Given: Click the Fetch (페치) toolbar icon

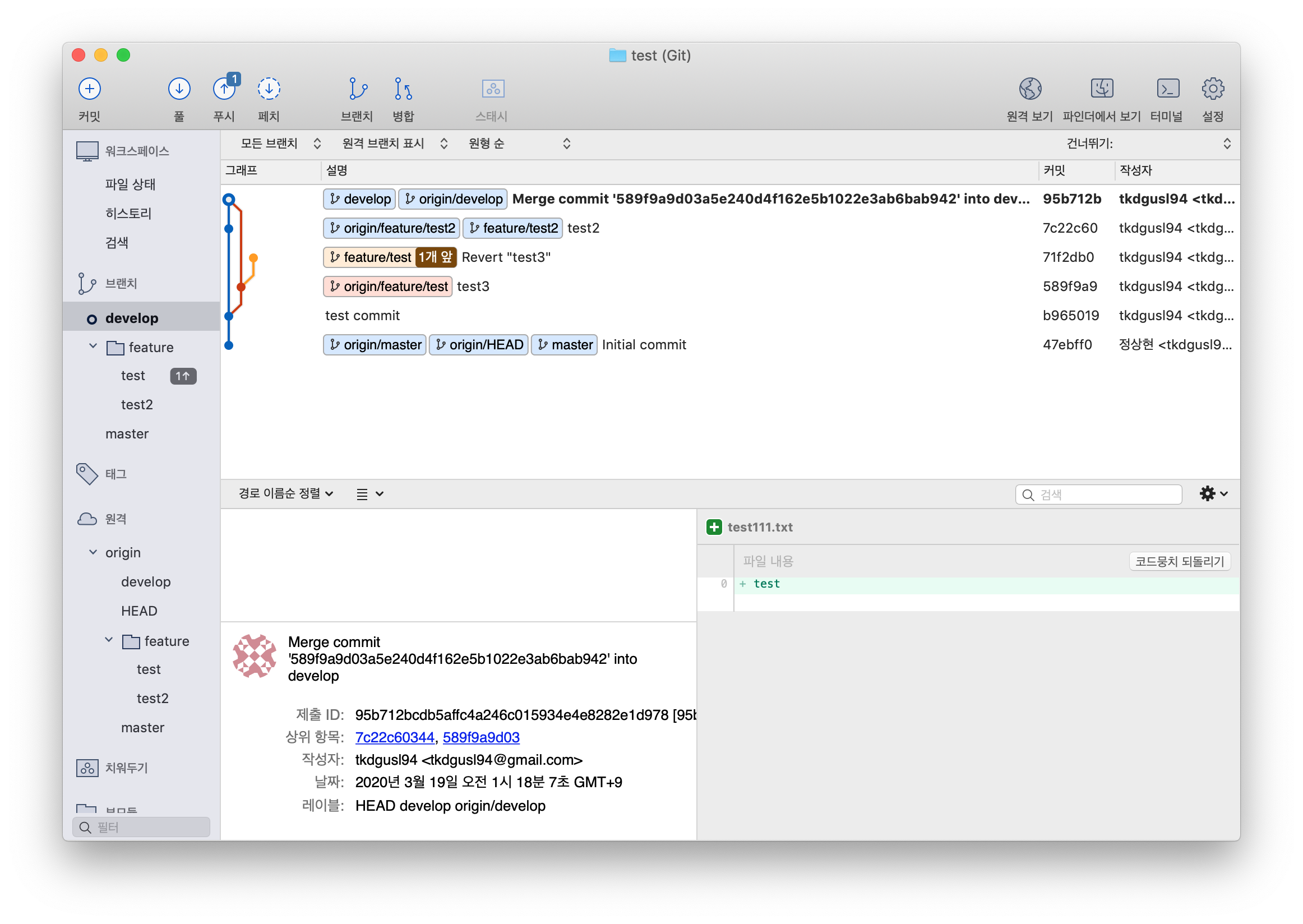Looking at the screenshot, I should click(x=269, y=89).
